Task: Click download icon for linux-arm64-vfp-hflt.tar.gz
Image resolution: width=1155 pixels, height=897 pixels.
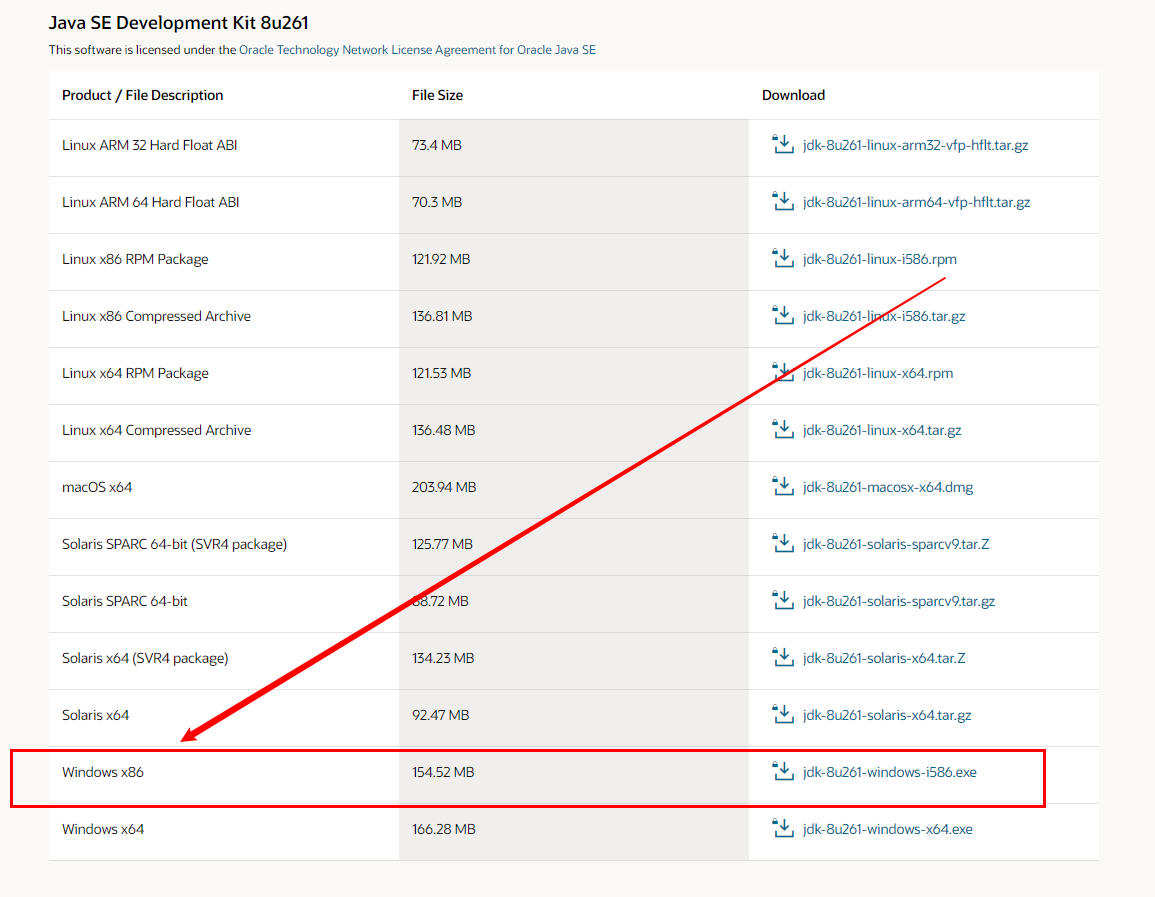Action: click(x=782, y=201)
